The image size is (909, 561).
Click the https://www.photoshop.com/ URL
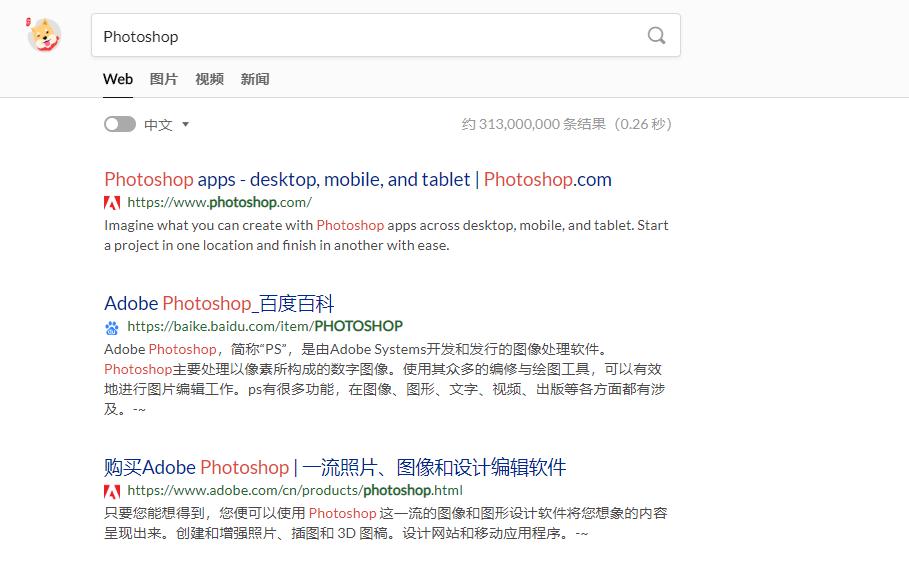tap(219, 202)
